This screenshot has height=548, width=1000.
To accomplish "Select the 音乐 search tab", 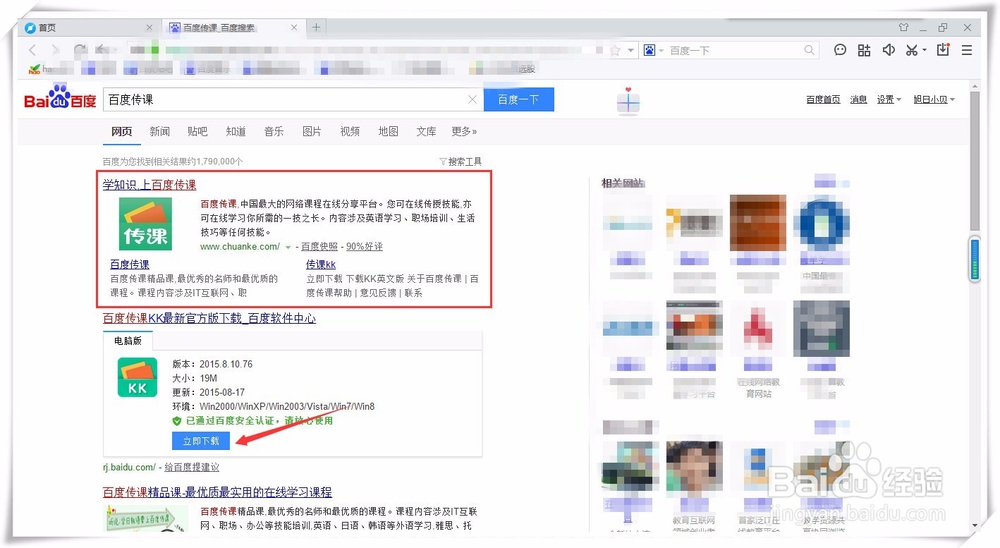I will [x=274, y=131].
